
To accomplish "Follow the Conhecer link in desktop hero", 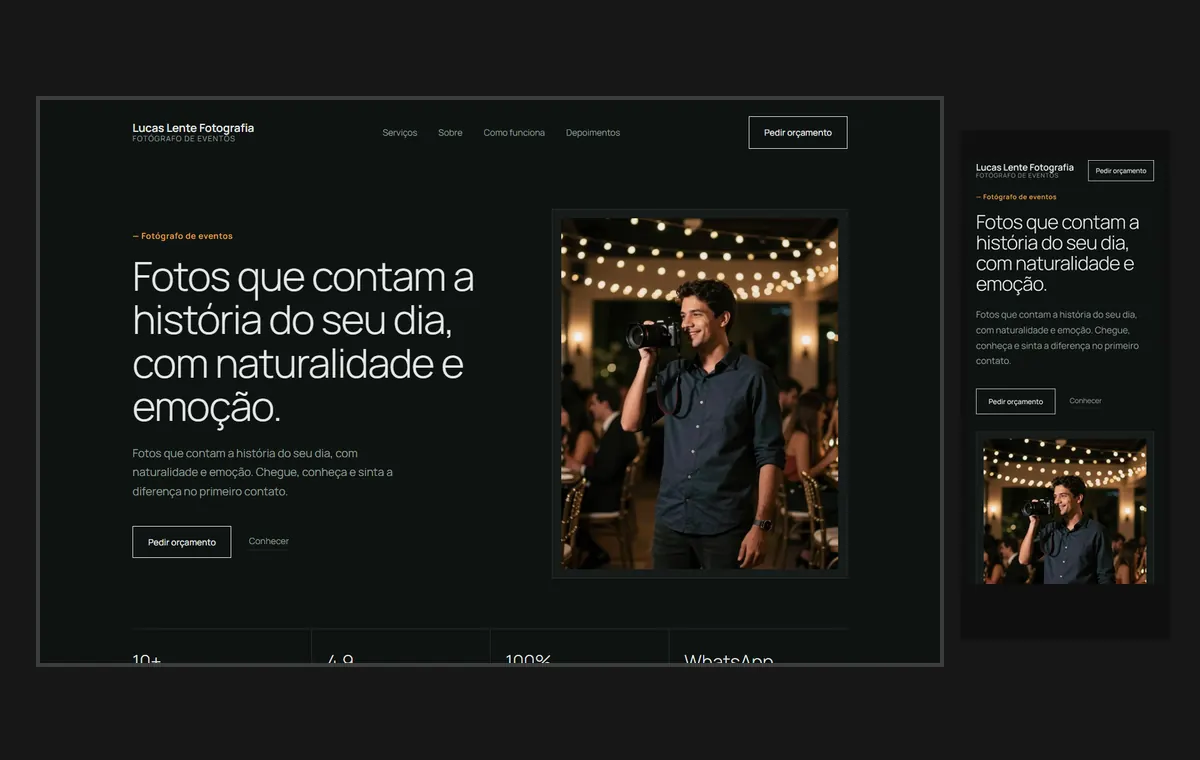I will pos(269,542).
